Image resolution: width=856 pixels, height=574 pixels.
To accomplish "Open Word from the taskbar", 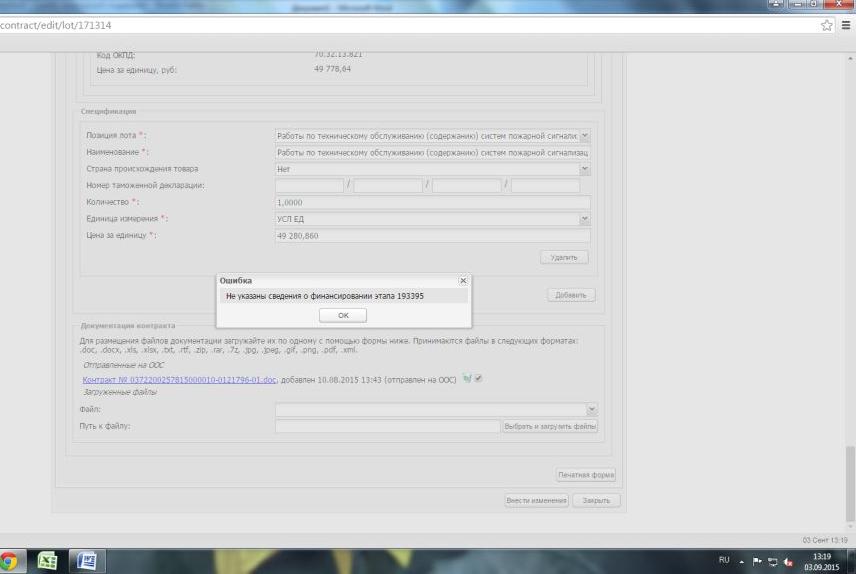I will point(86,561).
